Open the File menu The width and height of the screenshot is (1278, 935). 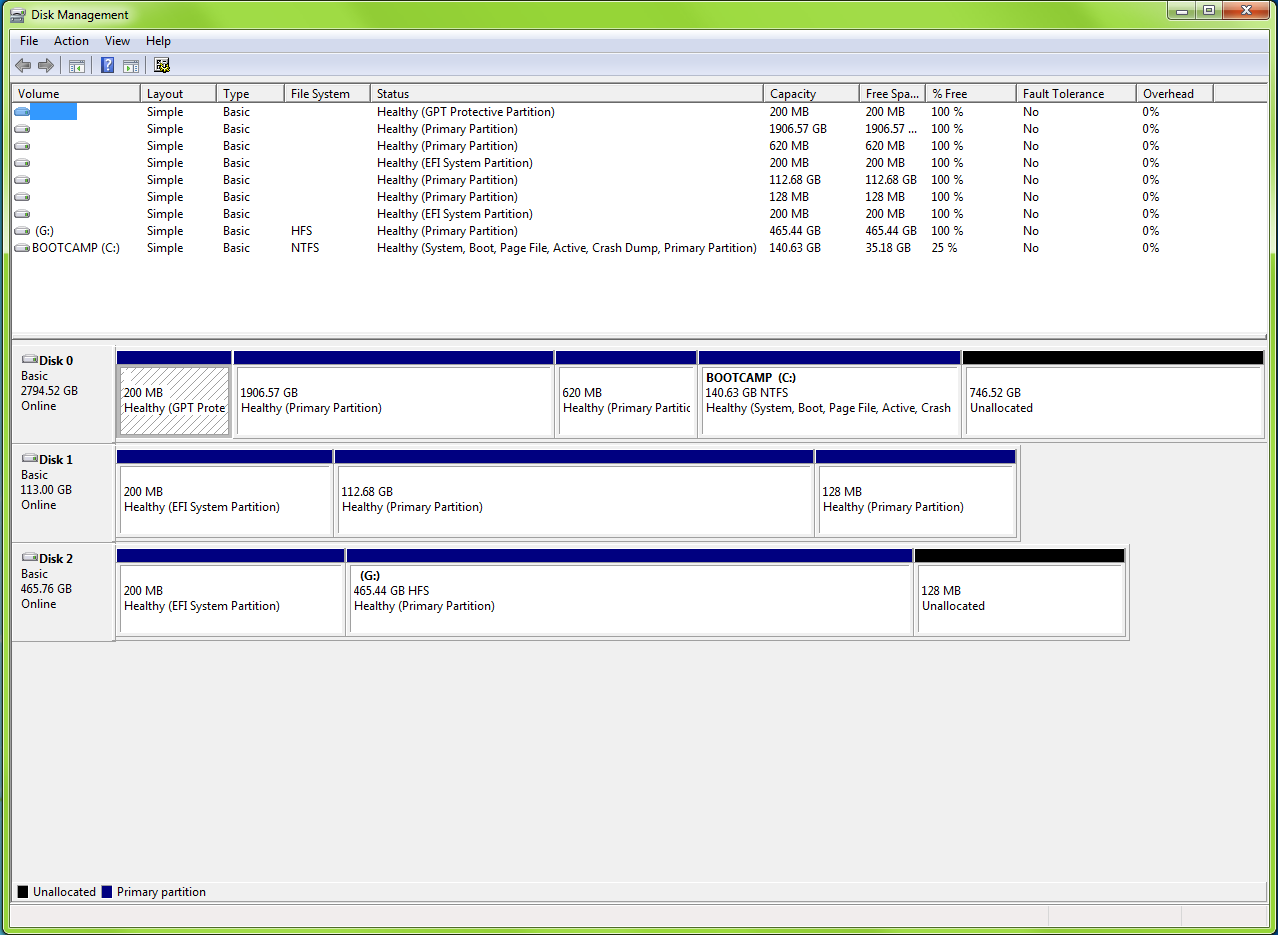(x=29, y=41)
